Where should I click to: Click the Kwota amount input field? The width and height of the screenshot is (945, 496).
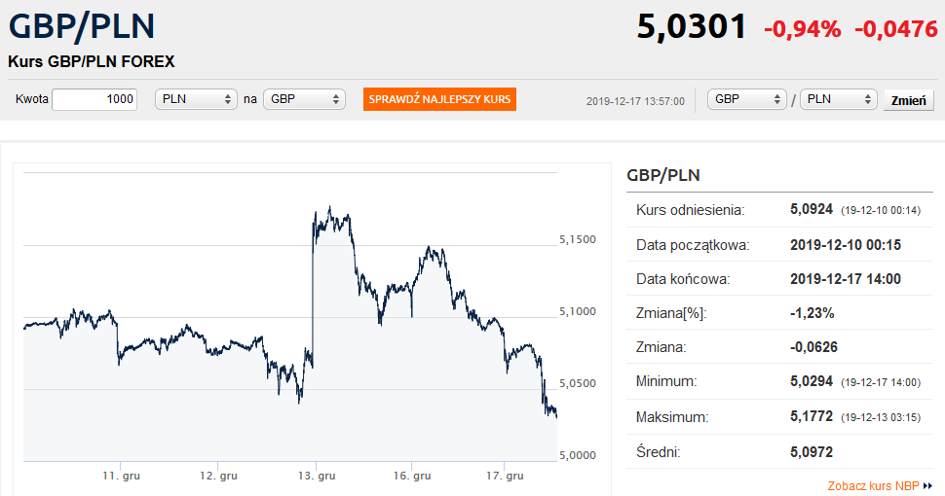click(x=94, y=100)
